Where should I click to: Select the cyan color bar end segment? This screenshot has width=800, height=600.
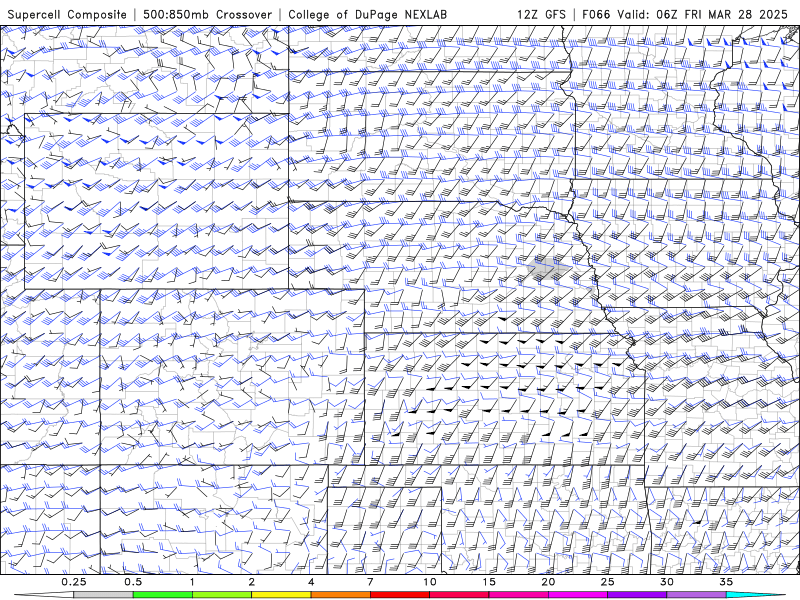[755, 595]
